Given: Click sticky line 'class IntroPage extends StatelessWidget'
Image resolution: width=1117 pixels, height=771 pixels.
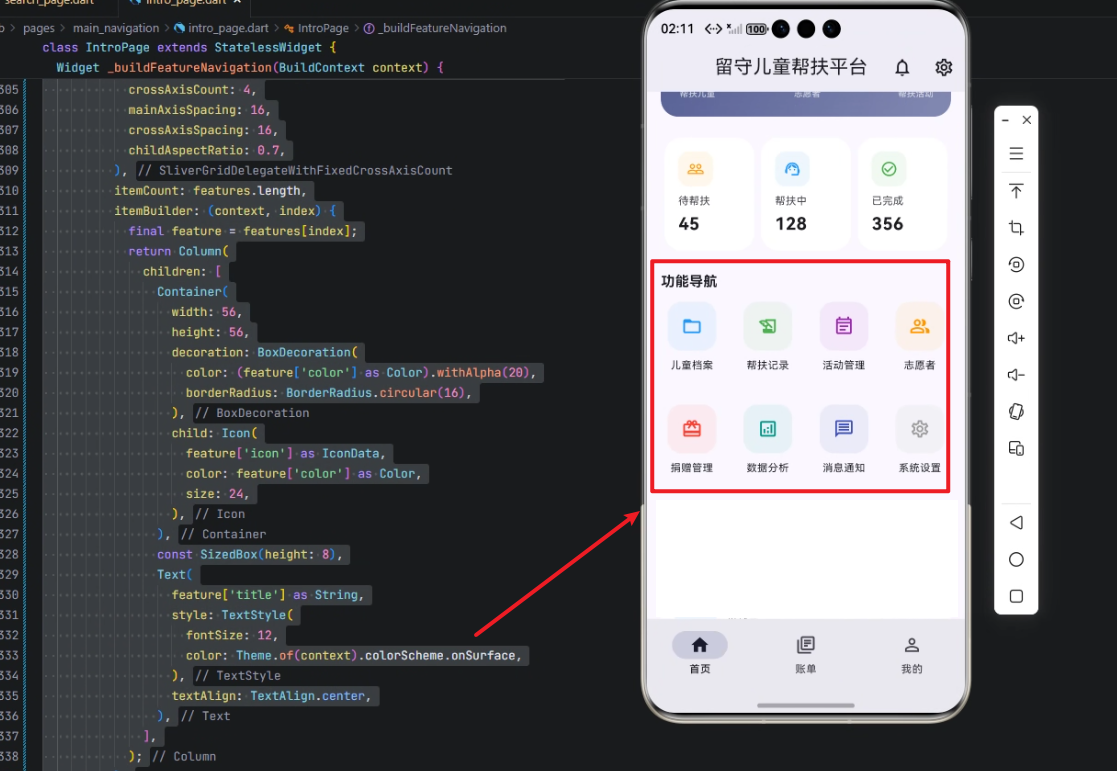Looking at the screenshot, I should tap(189, 48).
